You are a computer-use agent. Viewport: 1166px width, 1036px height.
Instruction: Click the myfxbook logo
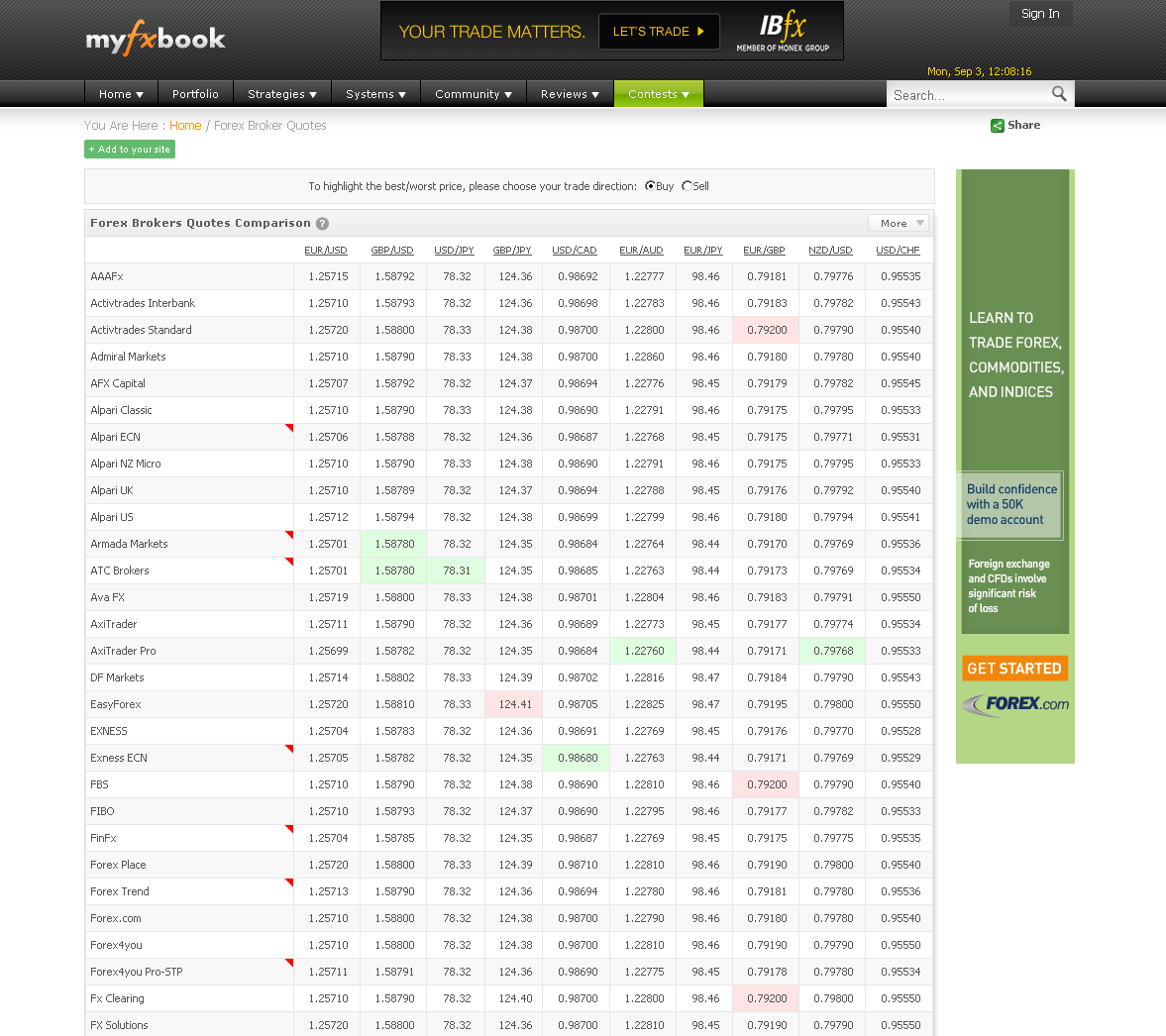pos(156,38)
